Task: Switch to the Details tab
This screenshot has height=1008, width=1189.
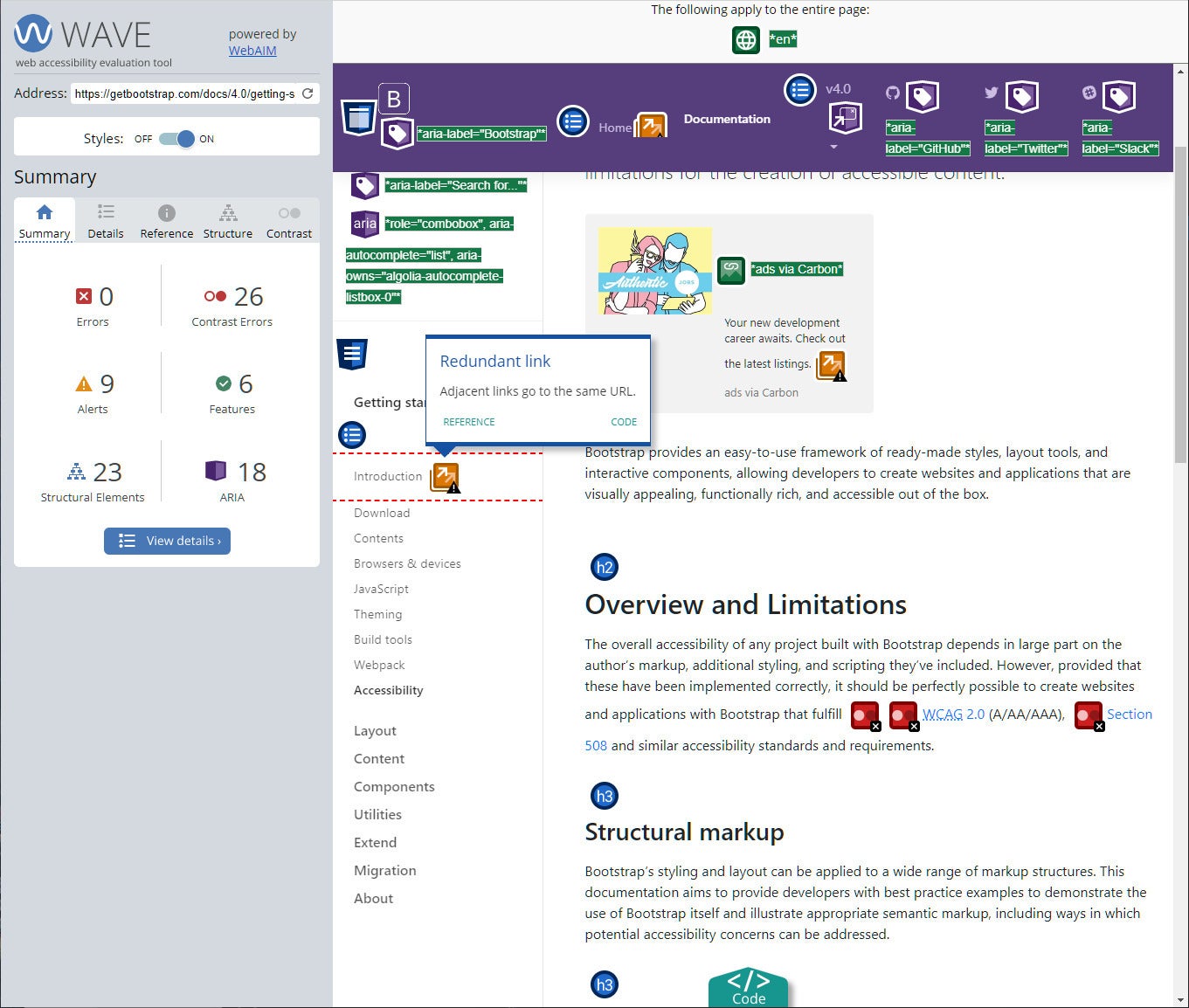Action: tap(106, 221)
